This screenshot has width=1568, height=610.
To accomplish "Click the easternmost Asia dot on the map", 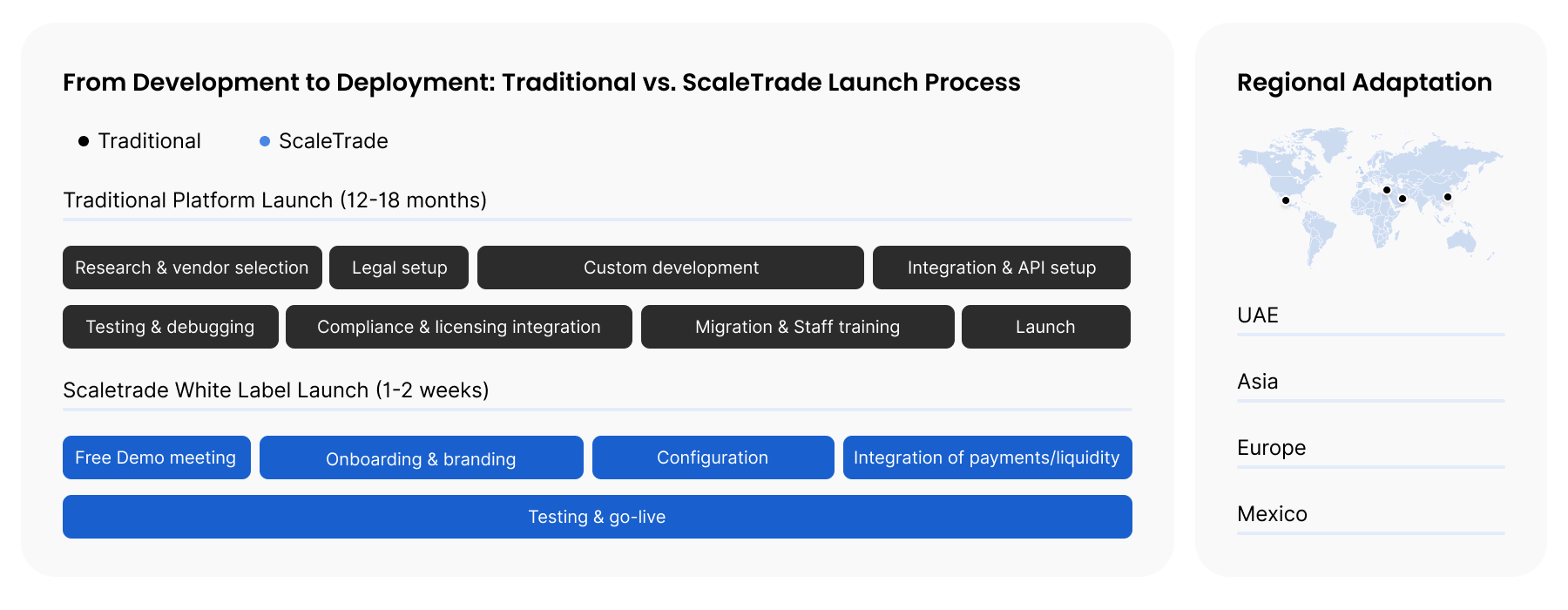I will click(1448, 197).
